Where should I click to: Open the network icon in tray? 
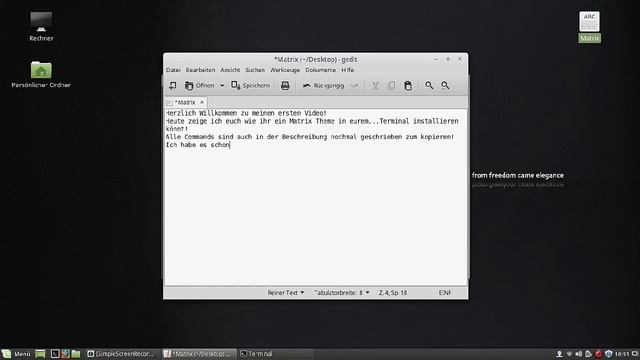coord(569,354)
